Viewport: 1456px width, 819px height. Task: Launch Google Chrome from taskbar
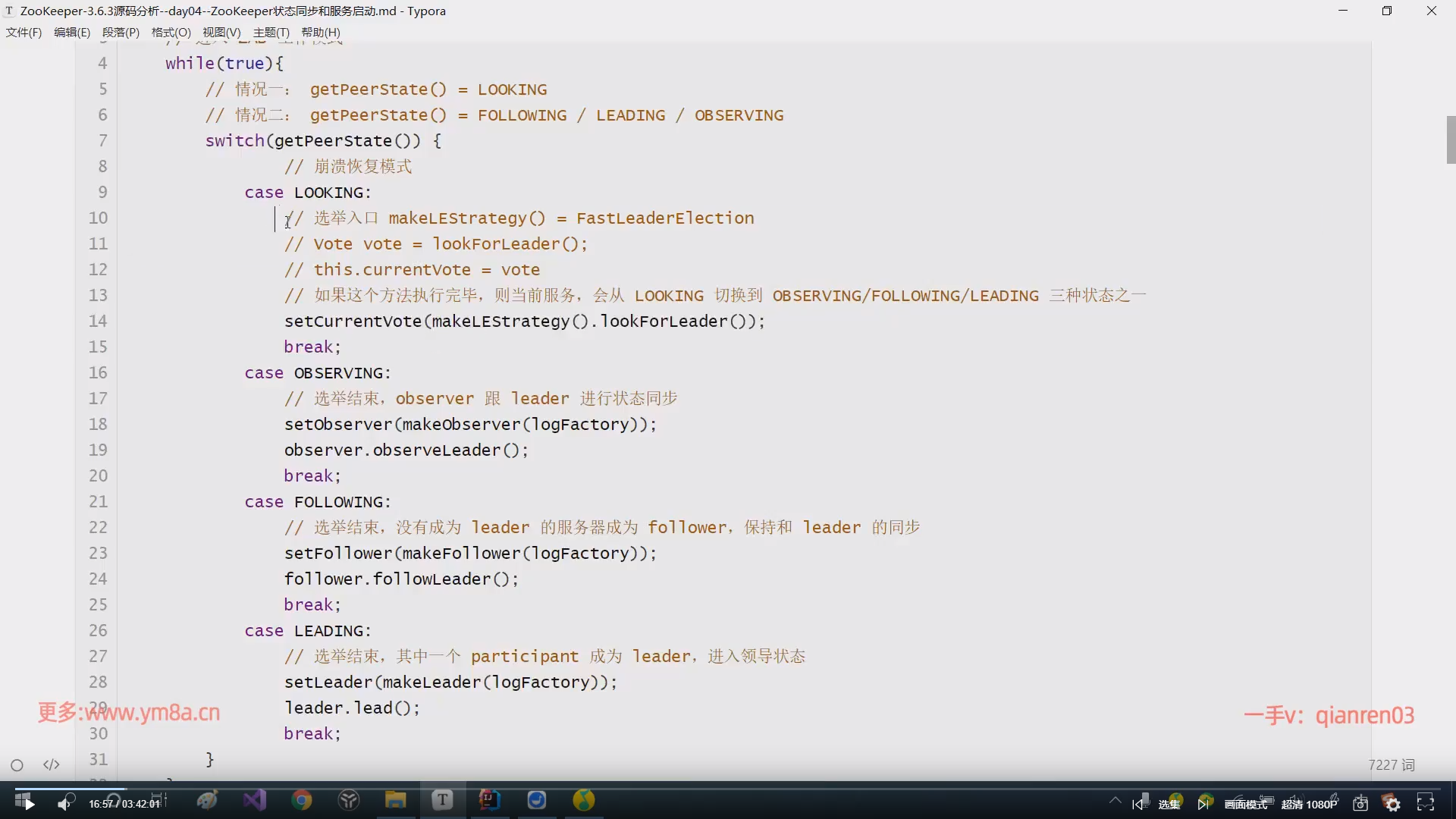302,800
